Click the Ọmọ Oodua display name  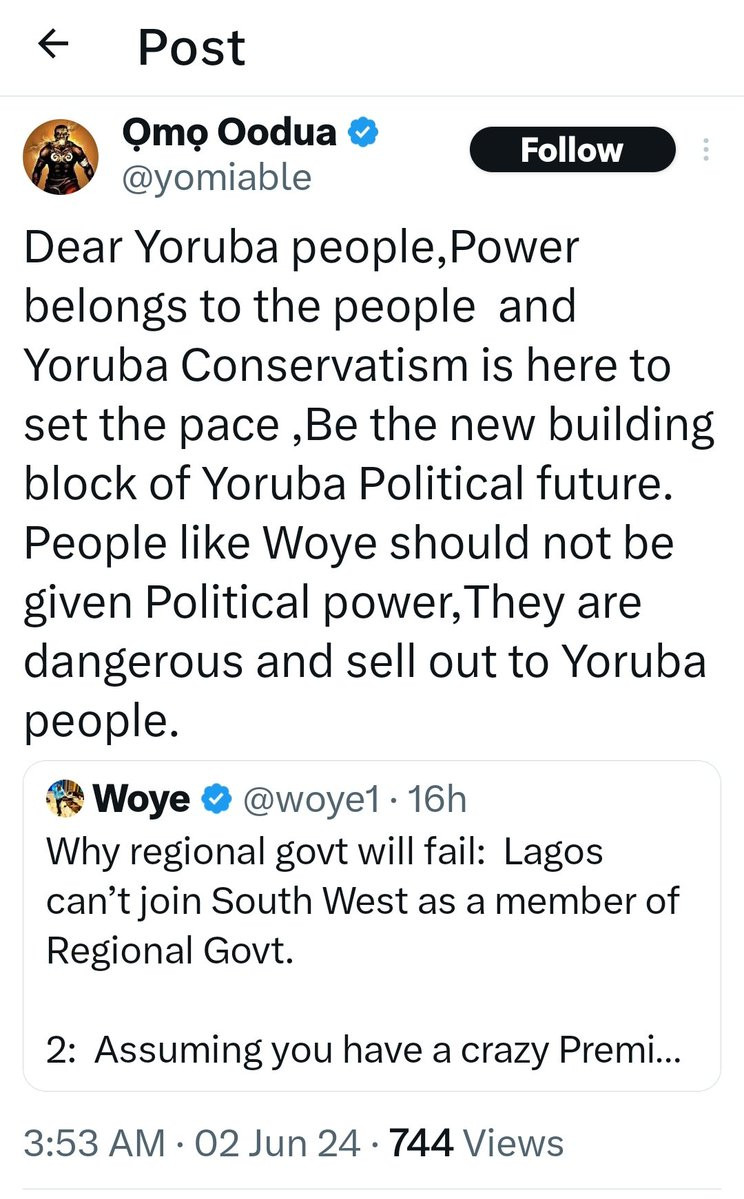point(228,132)
